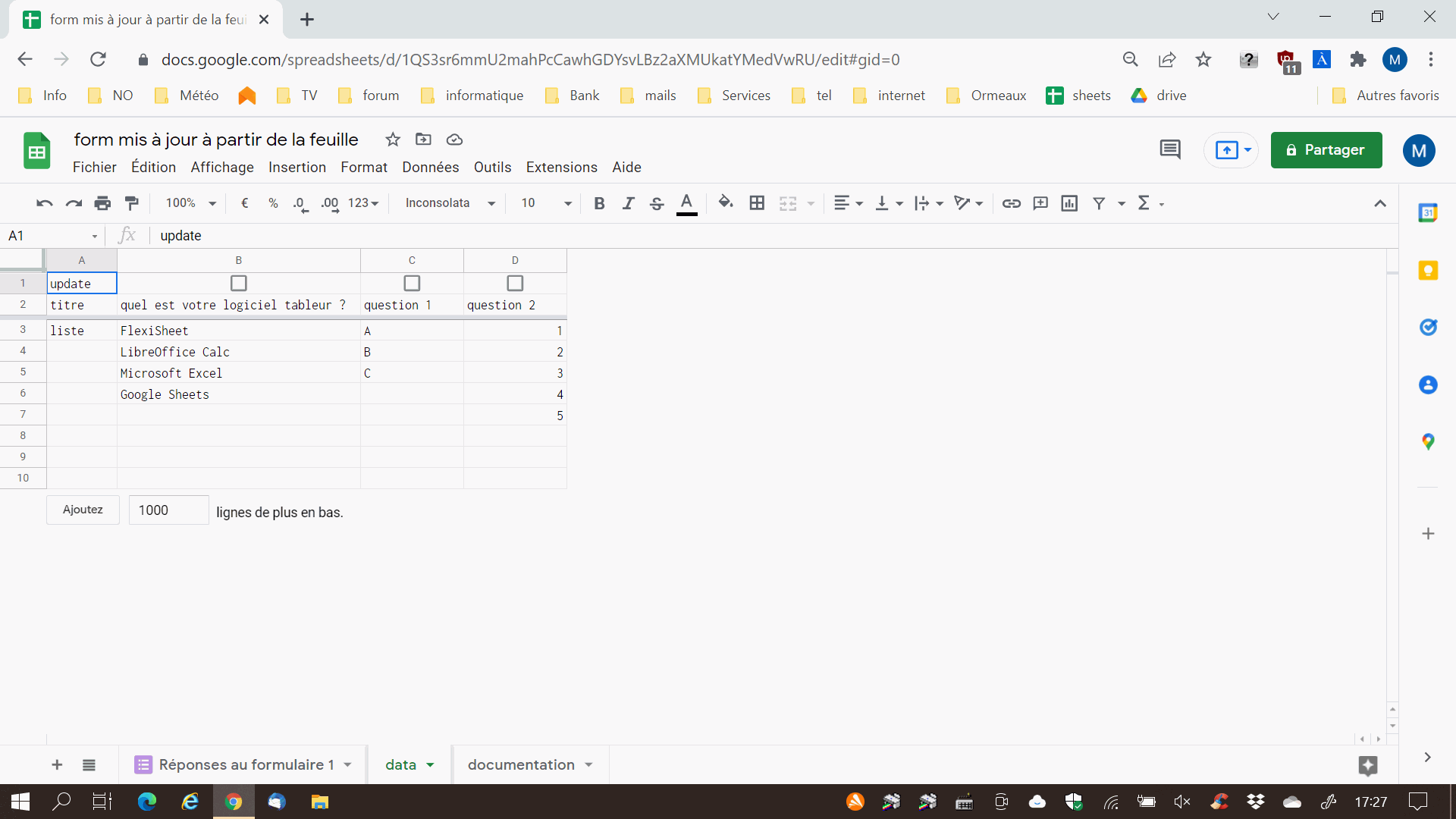Open the Données menu
The width and height of the screenshot is (1456, 819).
tap(430, 167)
